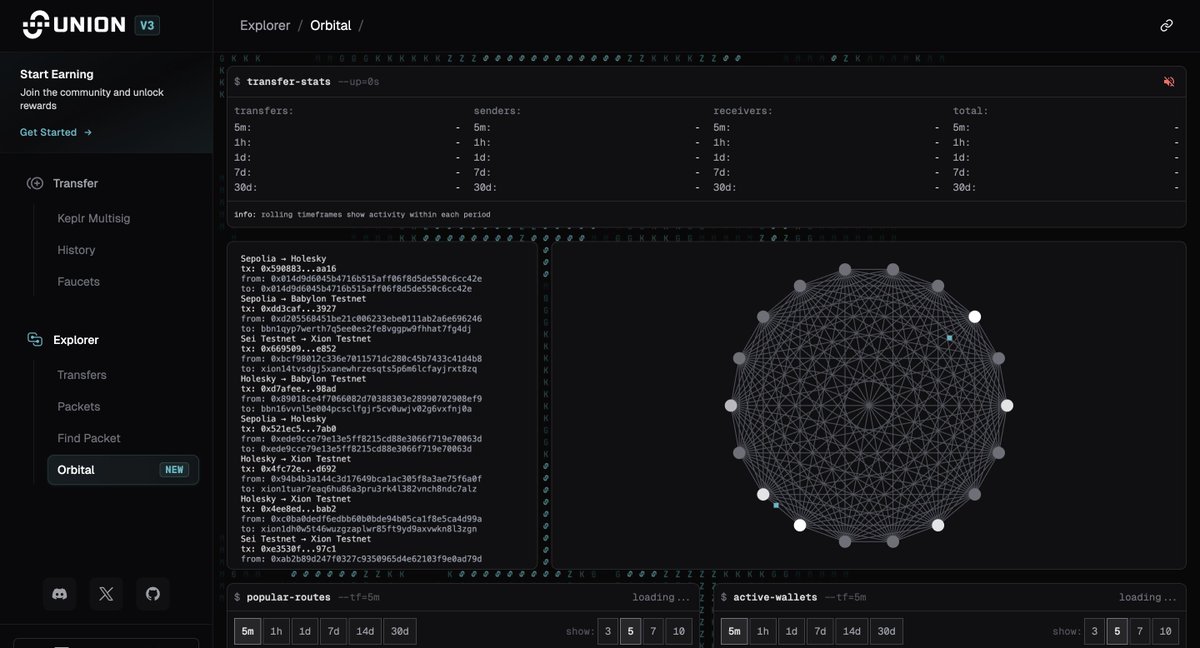Click transaction tx: 0x521ec5...7ab0
Screen dimensions: 1200x648
(x=289, y=428)
